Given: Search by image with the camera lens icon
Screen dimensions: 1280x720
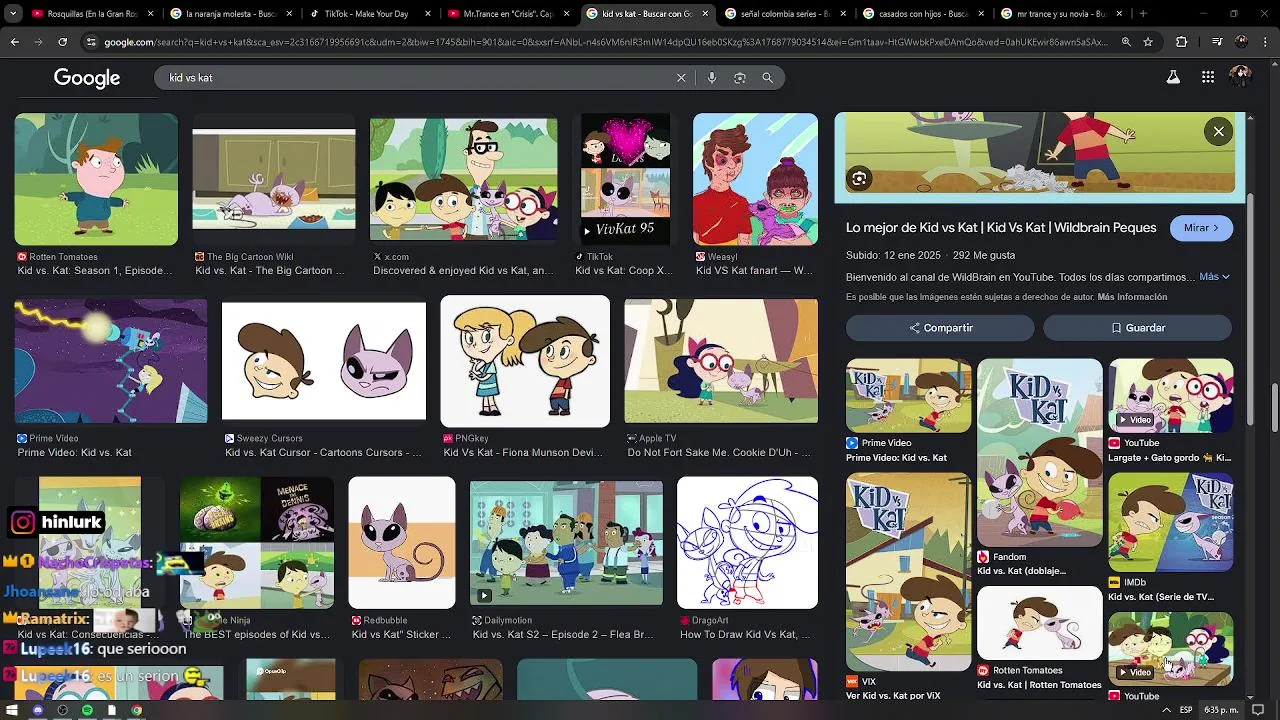Looking at the screenshot, I should coord(740,78).
